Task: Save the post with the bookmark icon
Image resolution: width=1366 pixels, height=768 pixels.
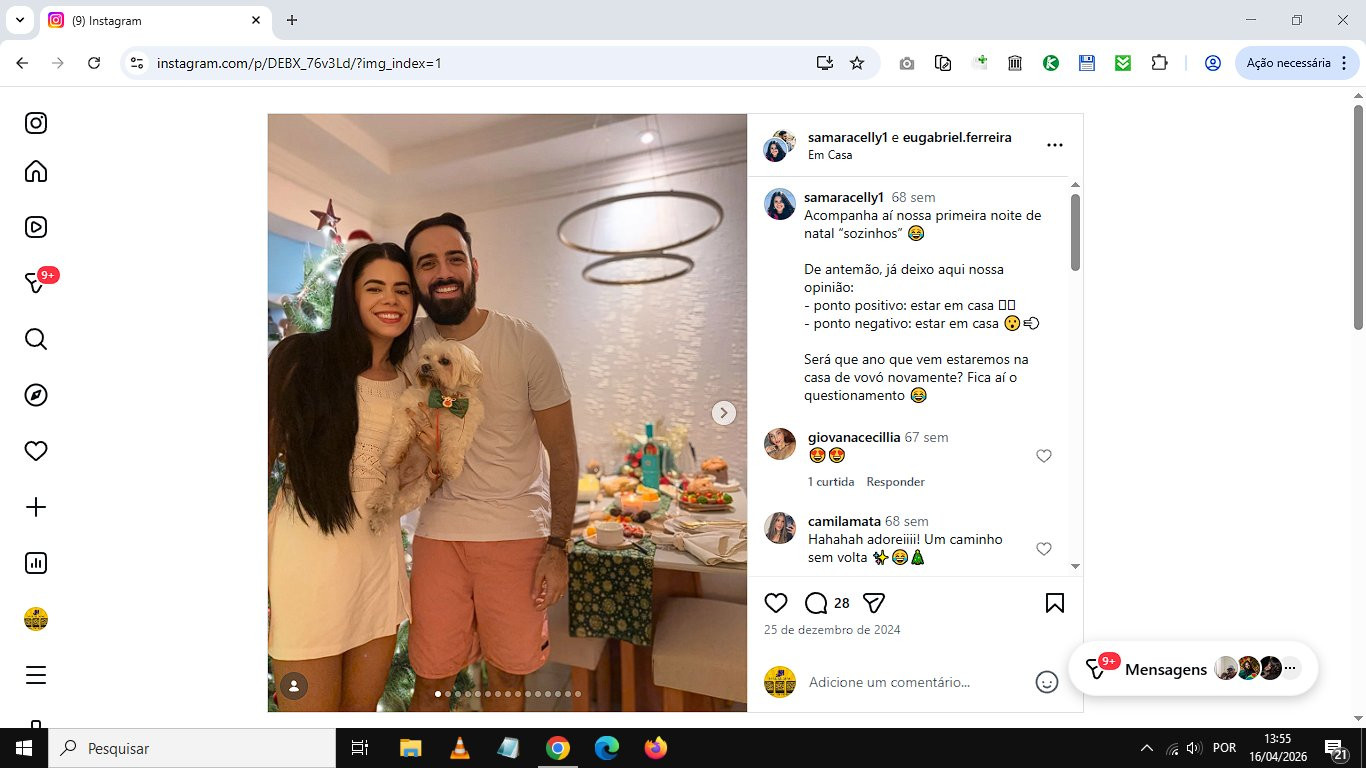Action: pyautogui.click(x=1055, y=603)
